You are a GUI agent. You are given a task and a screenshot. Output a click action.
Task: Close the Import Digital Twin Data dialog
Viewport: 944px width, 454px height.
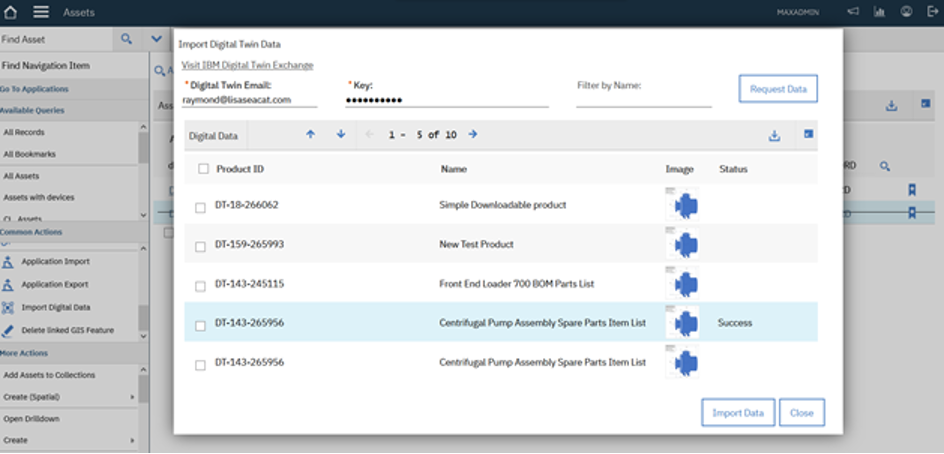coord(802,413)
